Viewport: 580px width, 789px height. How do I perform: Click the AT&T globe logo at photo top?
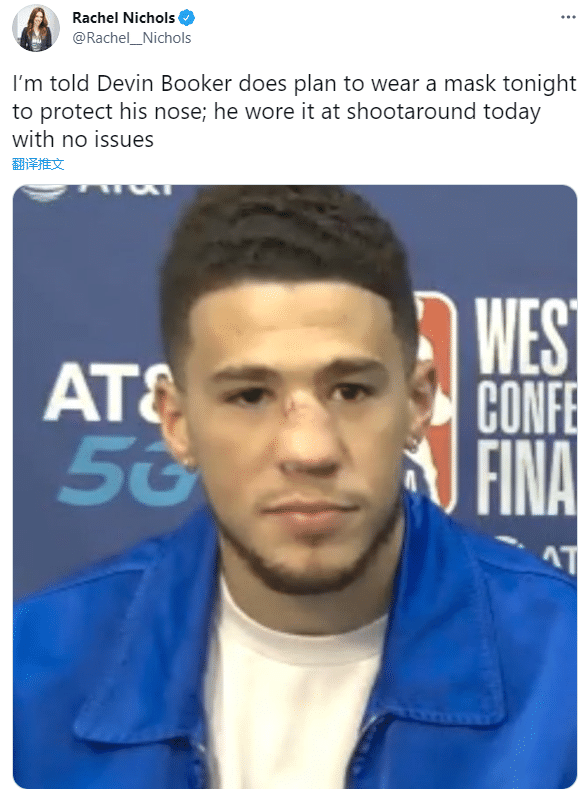44,192
